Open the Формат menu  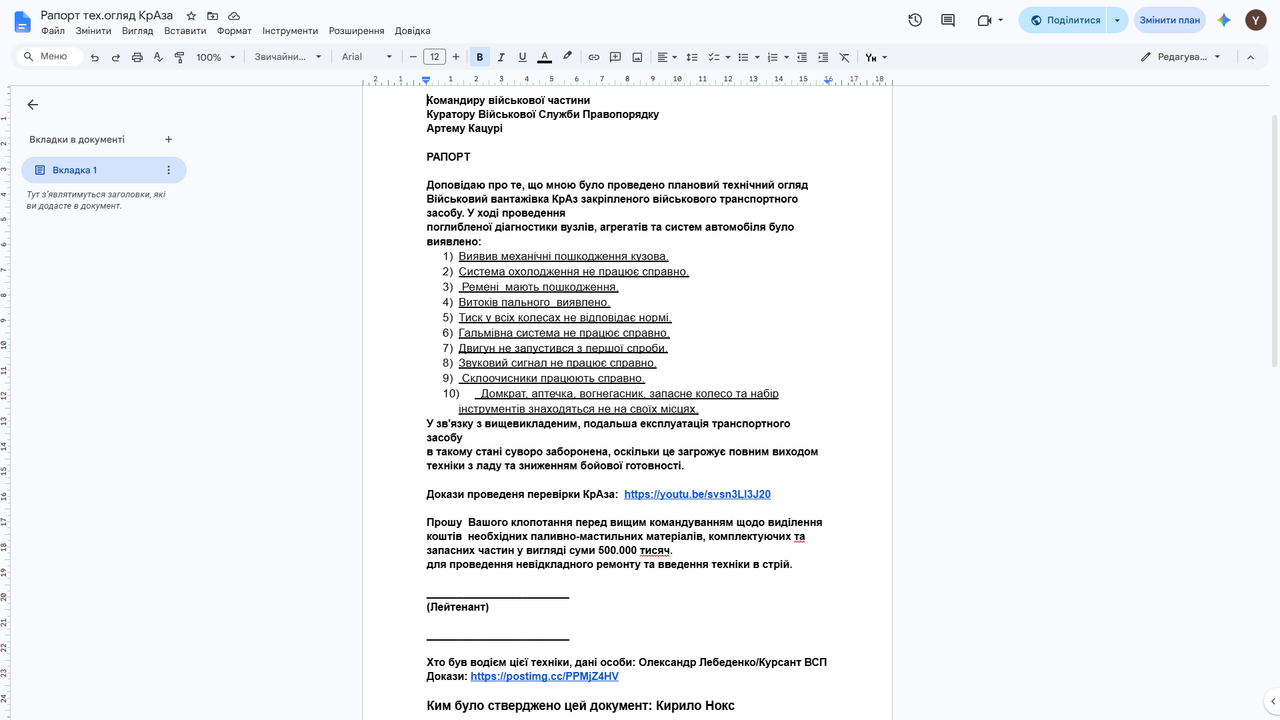[x=234, y=31]
